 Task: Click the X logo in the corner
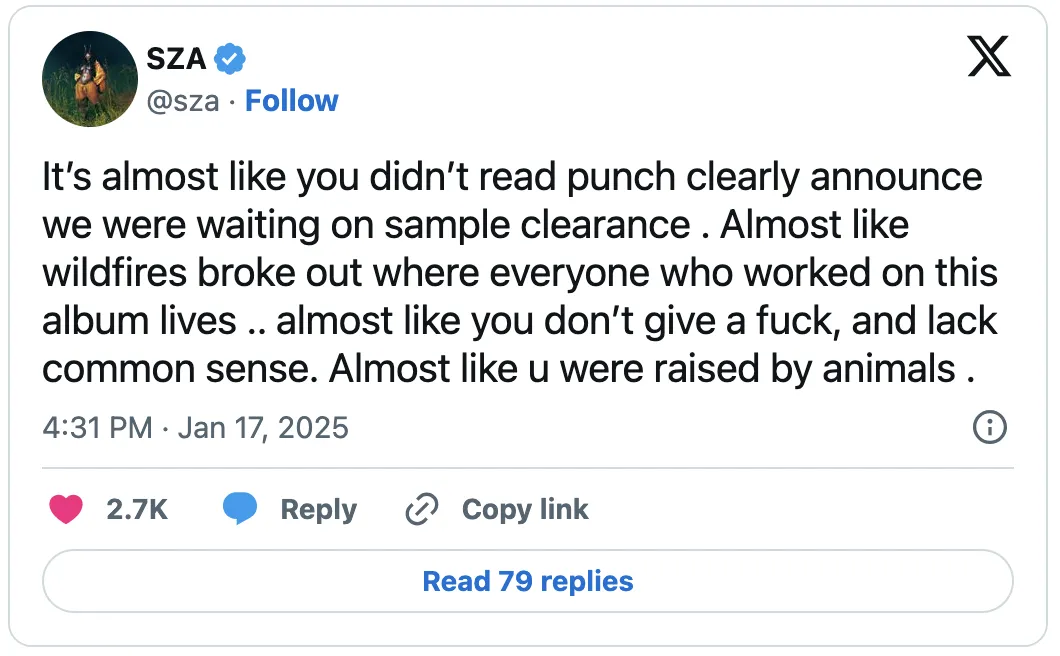point(988,57)
